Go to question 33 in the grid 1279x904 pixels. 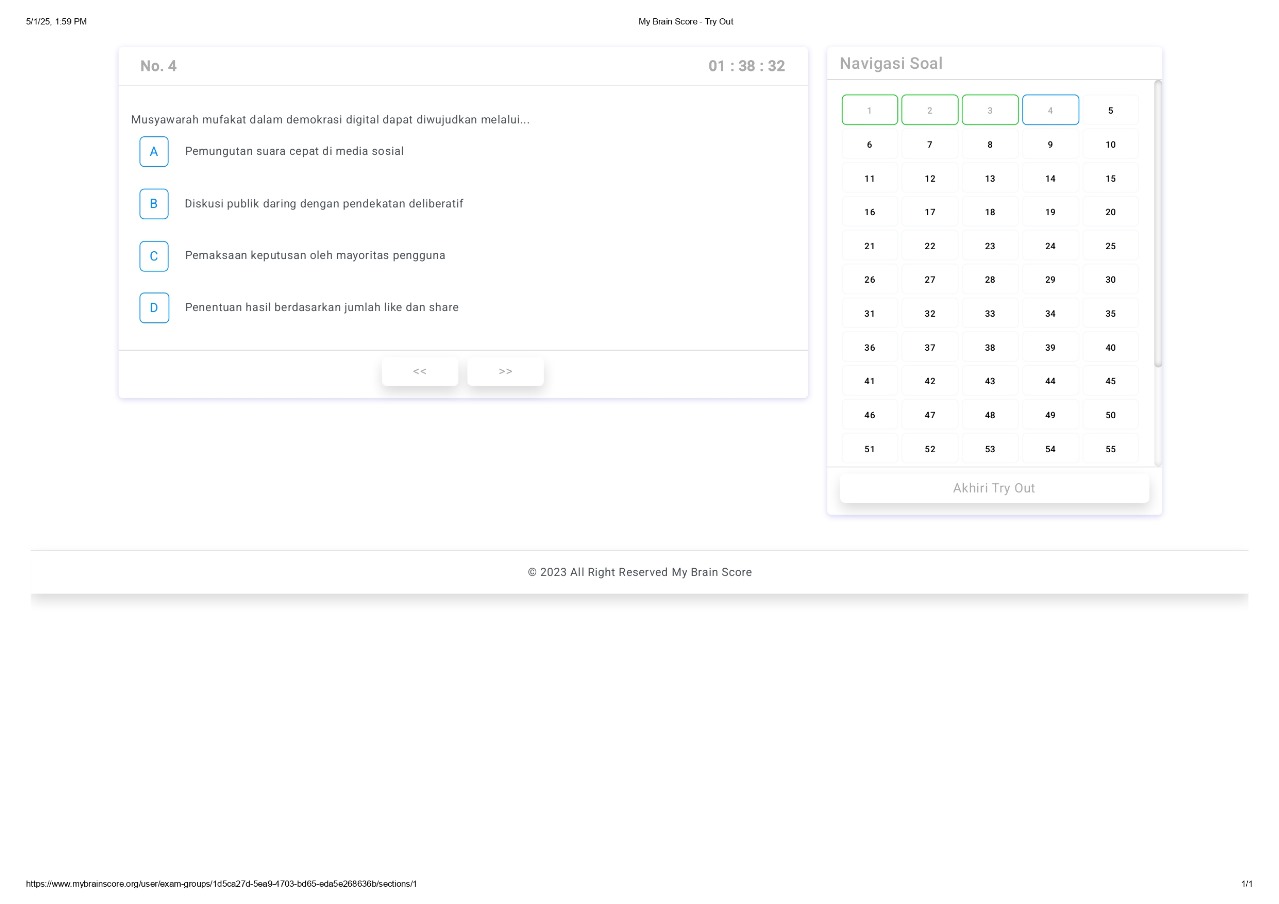990,313
